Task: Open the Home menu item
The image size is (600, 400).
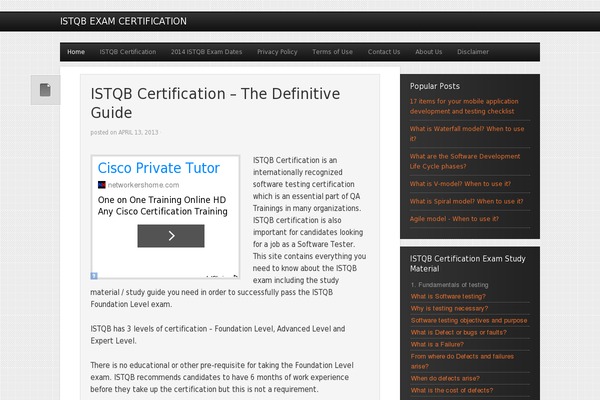Action: coord(76,52)
